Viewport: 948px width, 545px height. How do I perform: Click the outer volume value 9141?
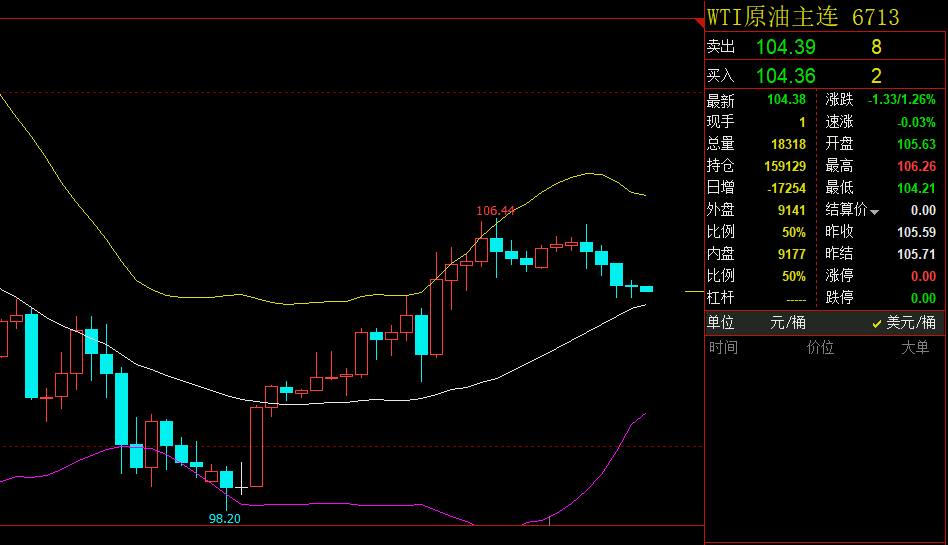[x=791, y=210]
